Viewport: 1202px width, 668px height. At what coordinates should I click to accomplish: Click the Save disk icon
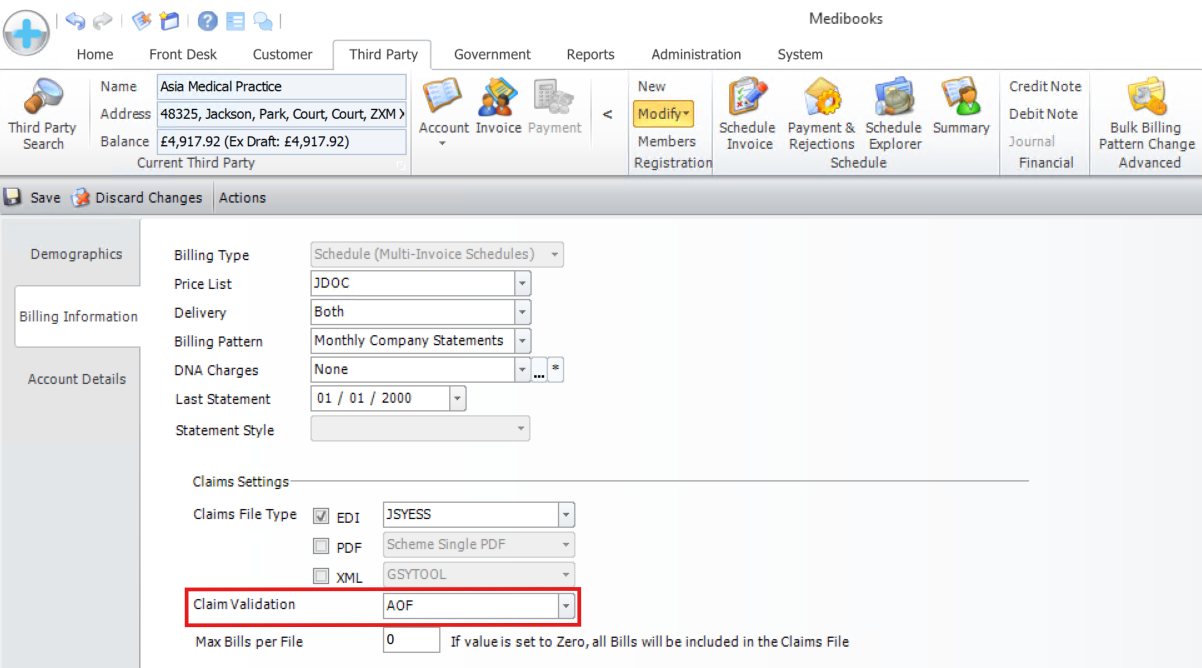coord(14,198)
